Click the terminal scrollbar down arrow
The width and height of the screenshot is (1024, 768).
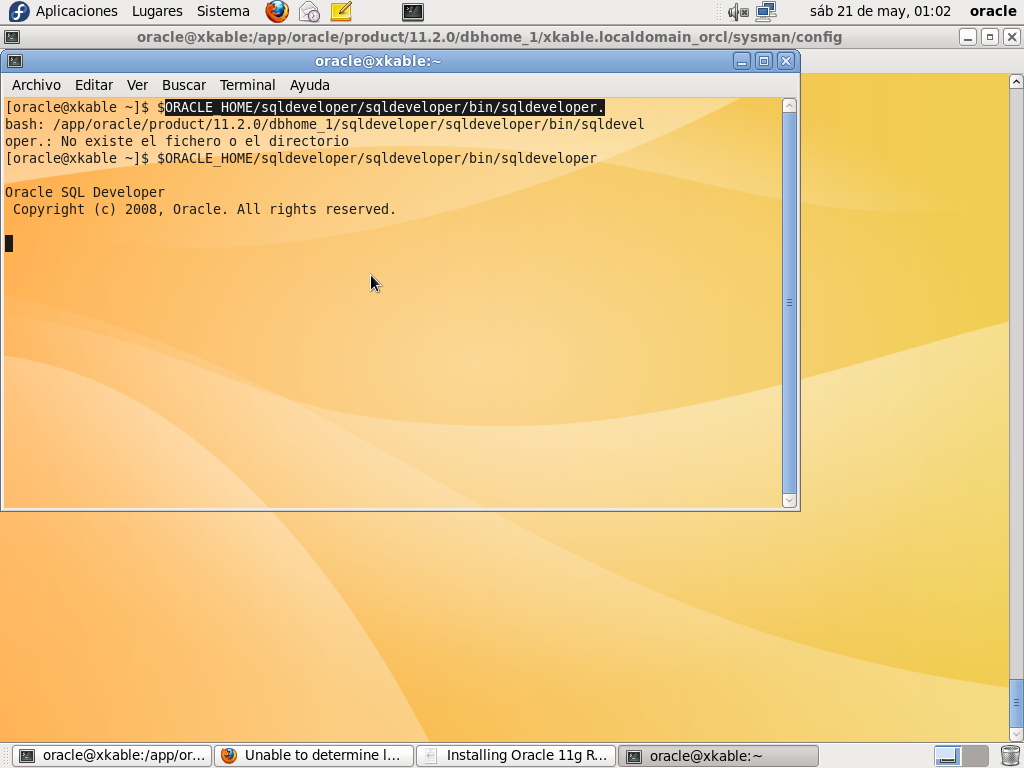(x=789, y=500)
